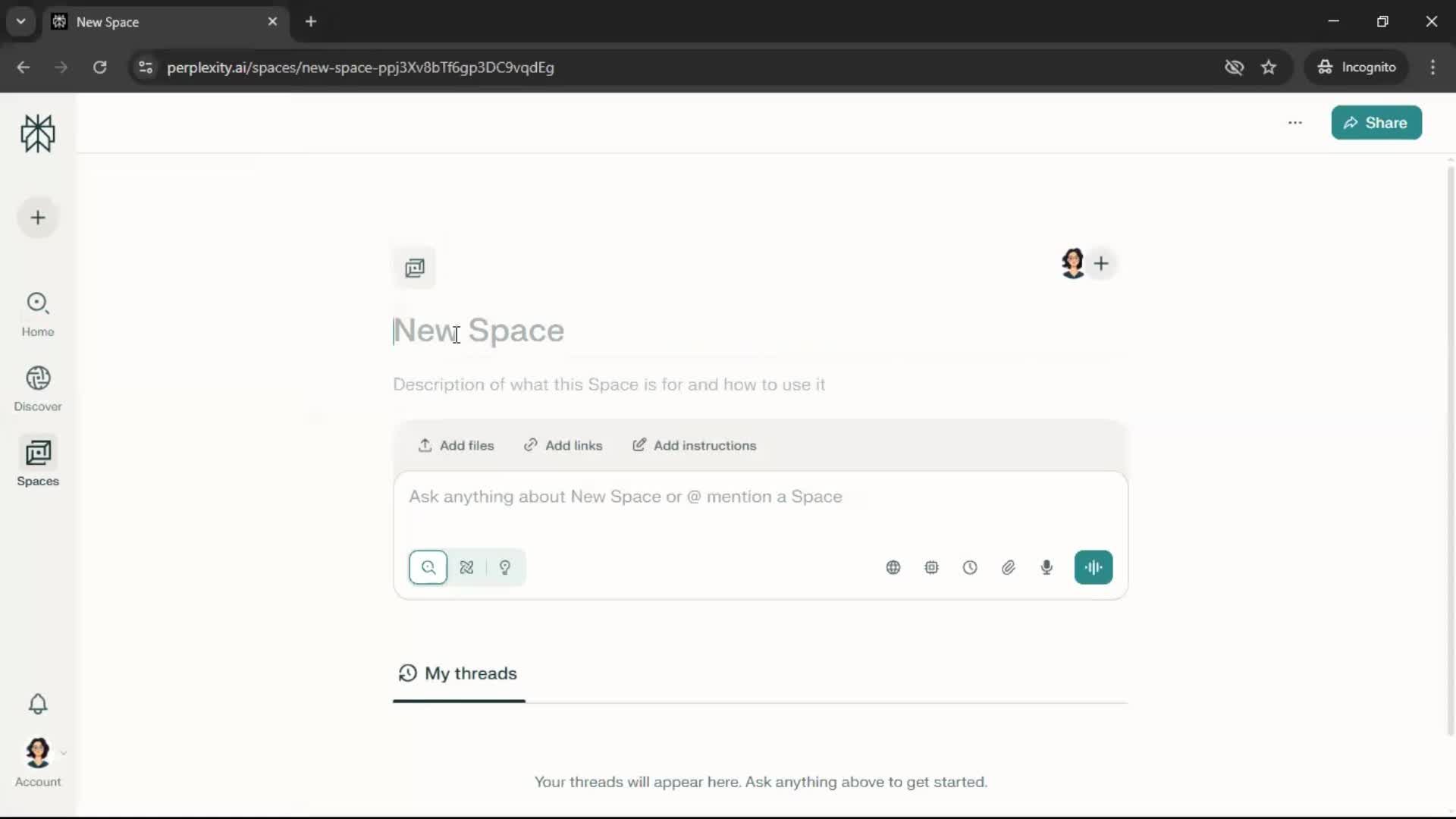Switch to Research mode toggle

466,567
